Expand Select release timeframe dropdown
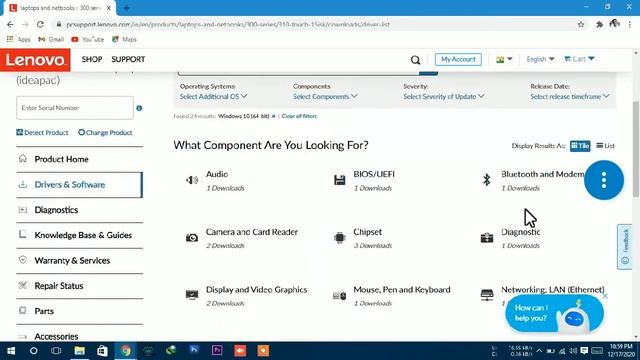Viewport: 640px width, 360px height. (569, 97)
